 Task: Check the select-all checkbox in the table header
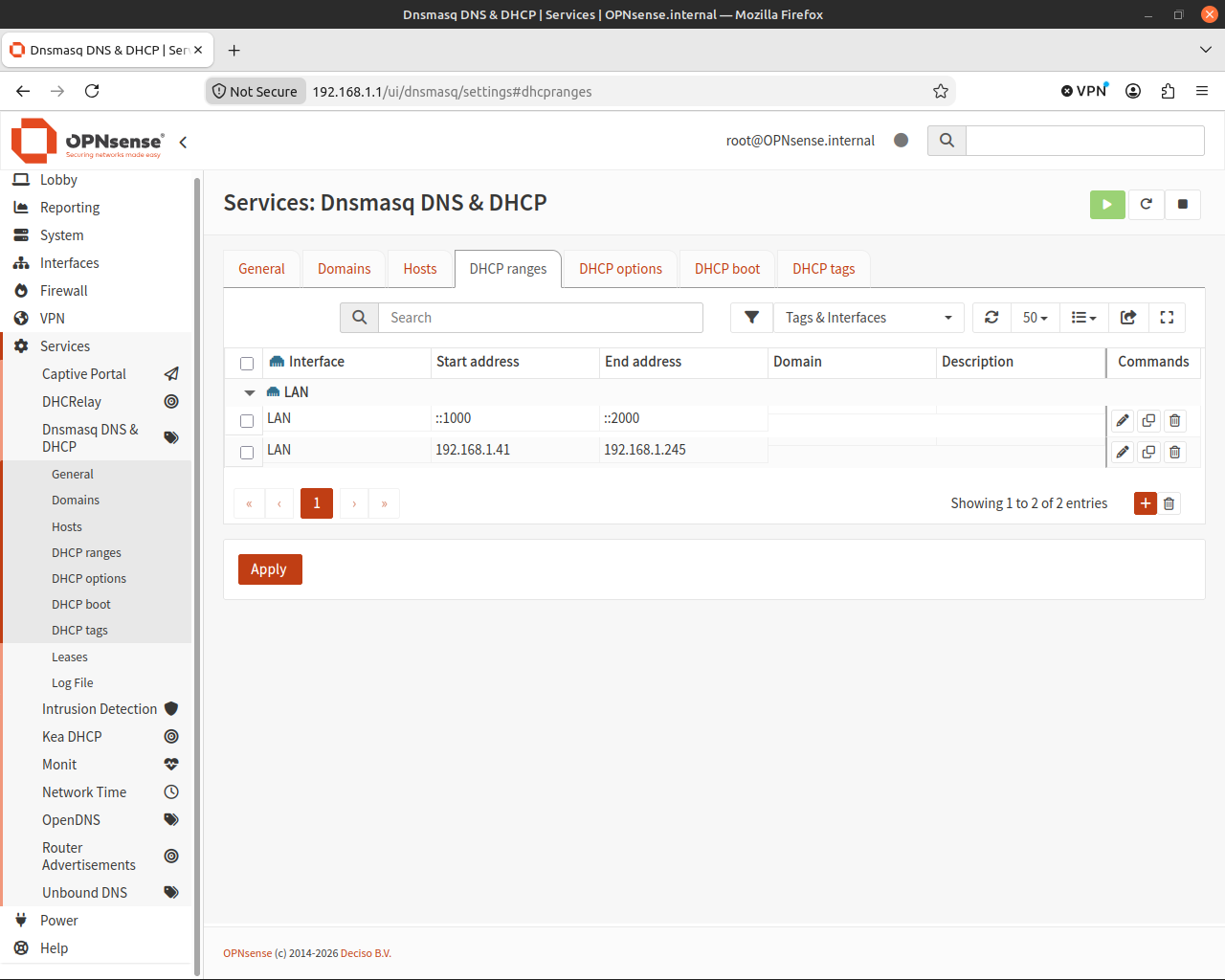247,364
